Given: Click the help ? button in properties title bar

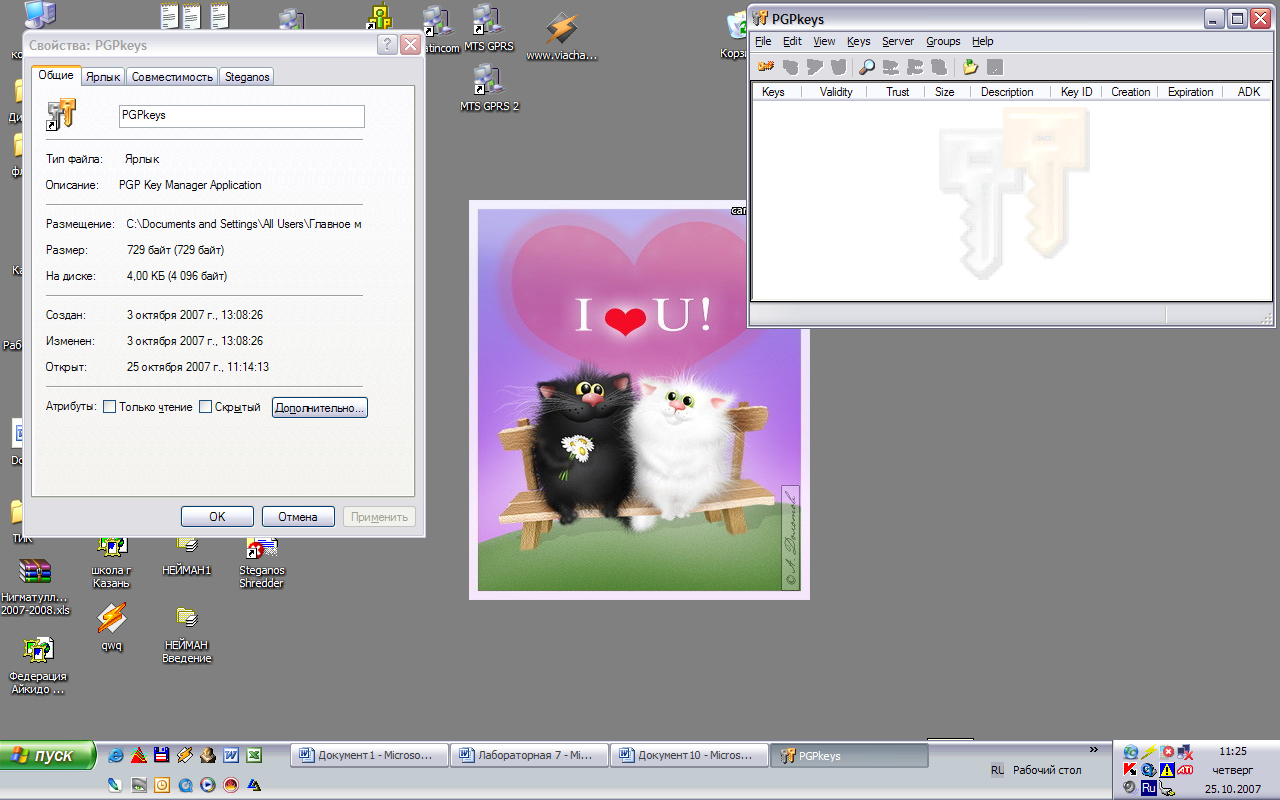Looking at the screenshot, I should [x=387, y=45].
